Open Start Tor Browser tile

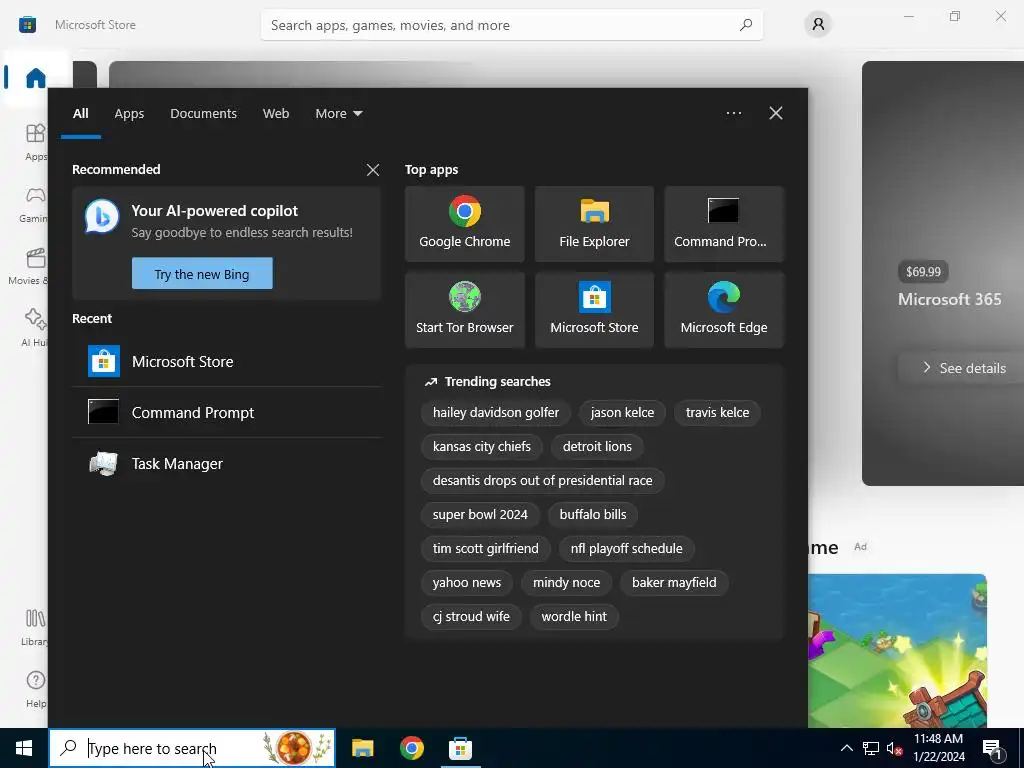click(x=464, y=310)
